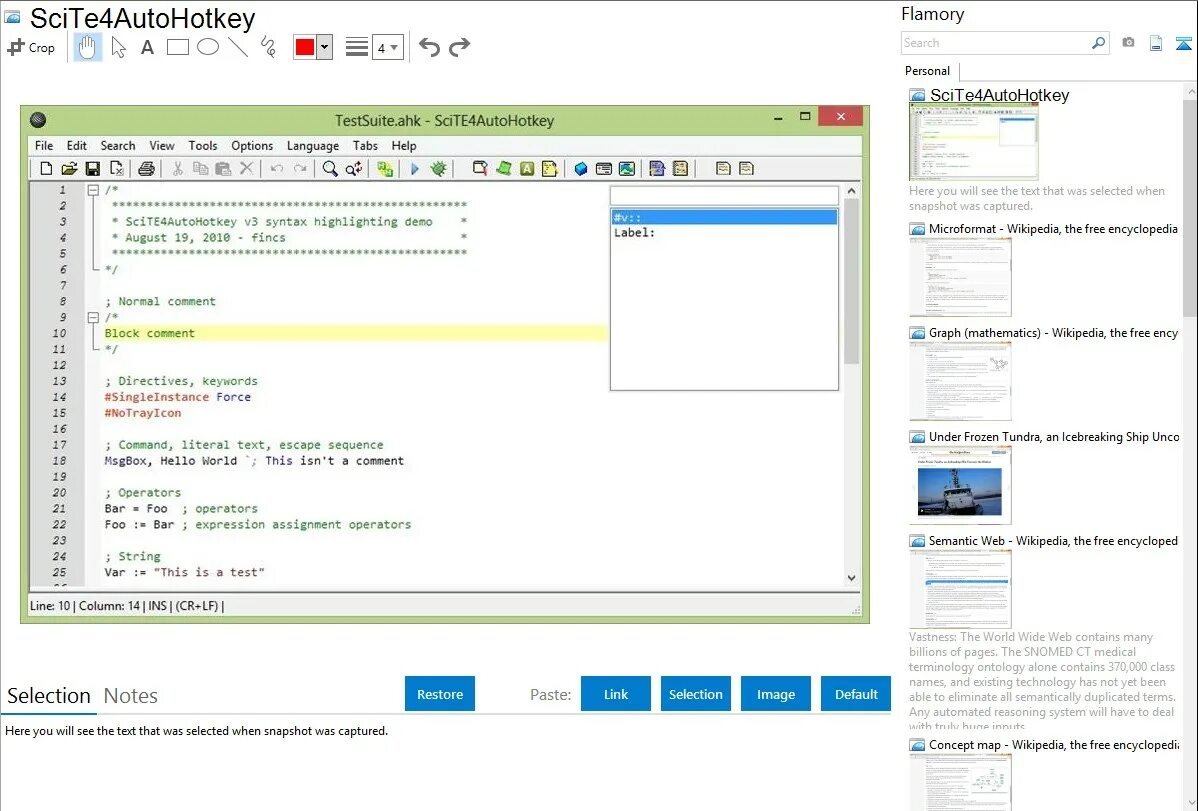This screenshot has height=811, width=1198.
Task: Click the Paste Link button
Action: coord(616,694)
